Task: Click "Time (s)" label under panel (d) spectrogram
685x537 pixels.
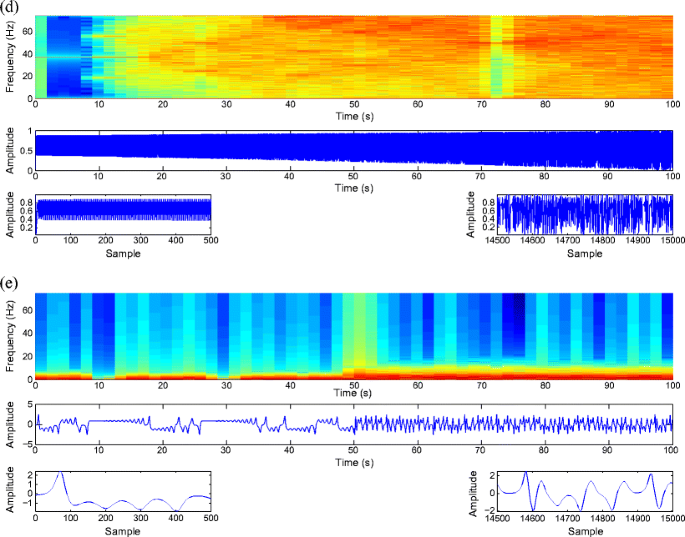Action: pyautogui.click(x=354, y=116)
